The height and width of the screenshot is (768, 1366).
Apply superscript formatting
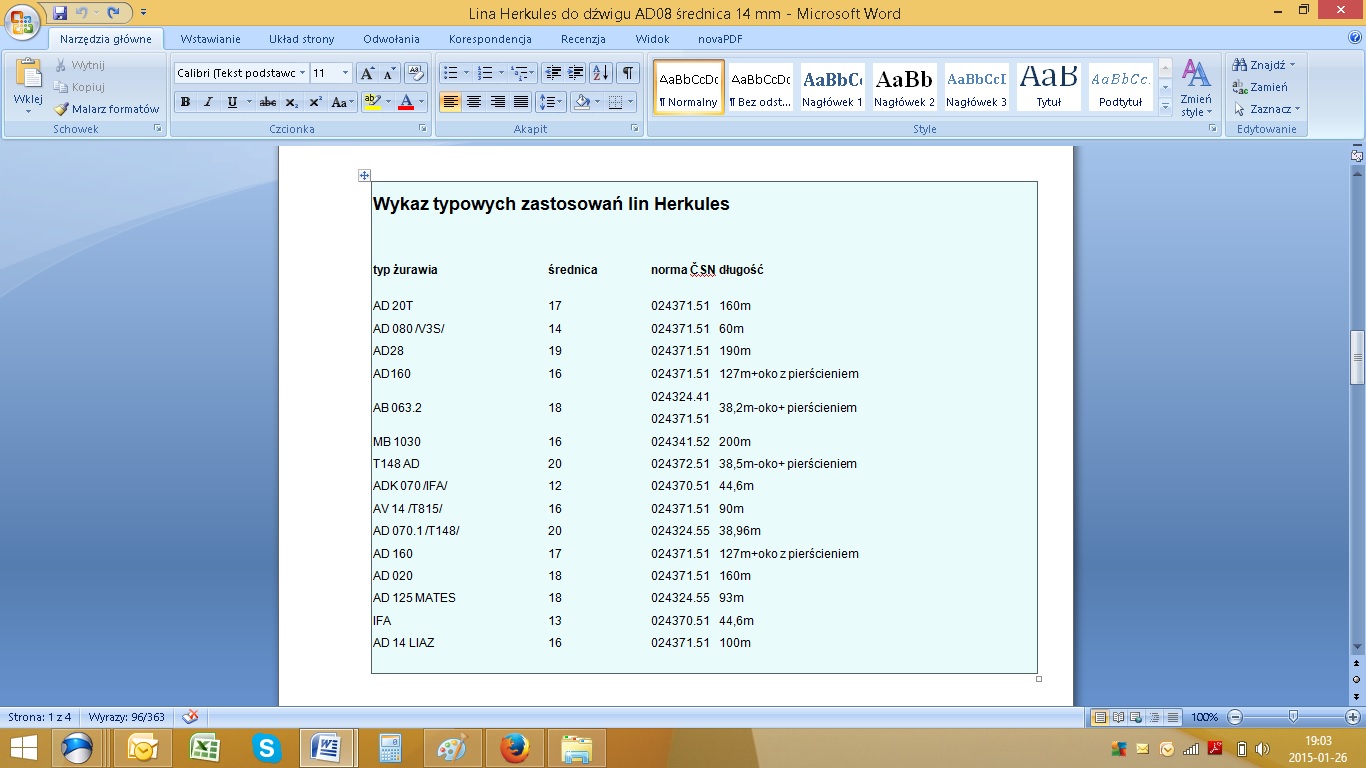click(x=315, y=102)
